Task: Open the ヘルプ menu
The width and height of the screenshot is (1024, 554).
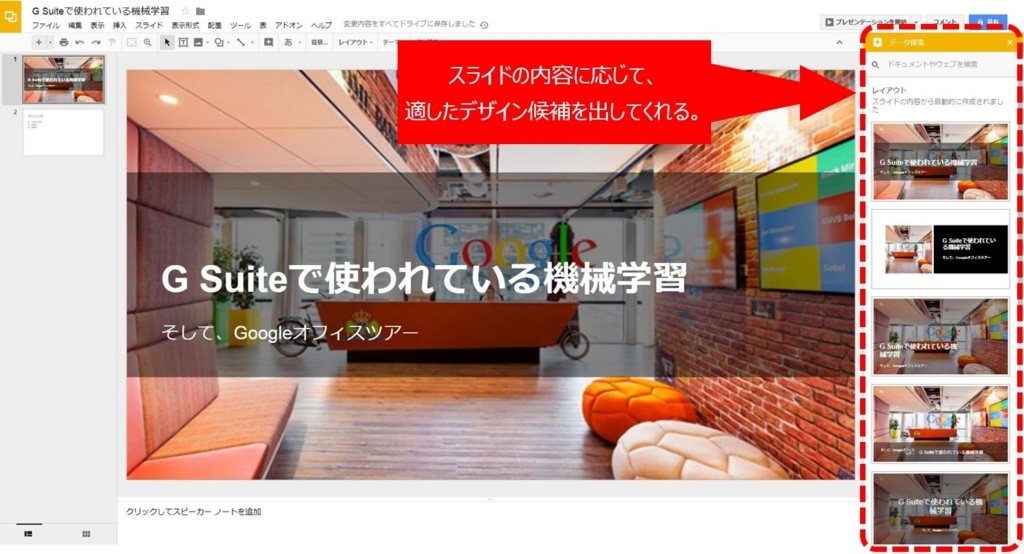Action: pyautogui.click(x=321, y=25)
